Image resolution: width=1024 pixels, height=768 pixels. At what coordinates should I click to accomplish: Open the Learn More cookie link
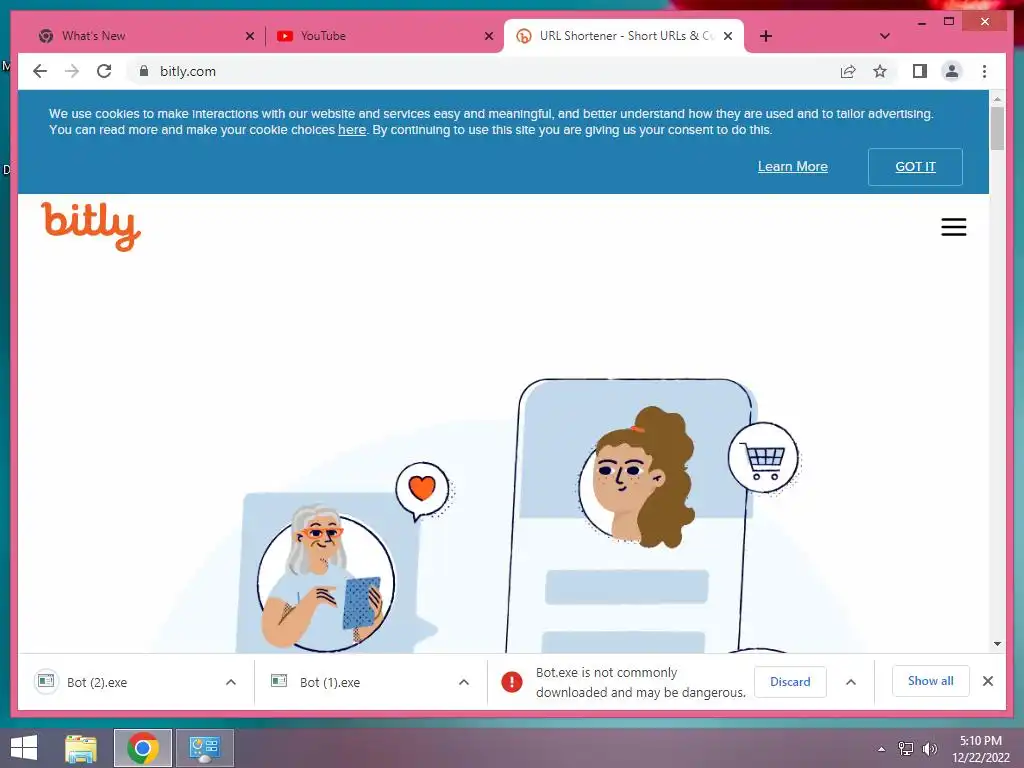tap(792, 167)
